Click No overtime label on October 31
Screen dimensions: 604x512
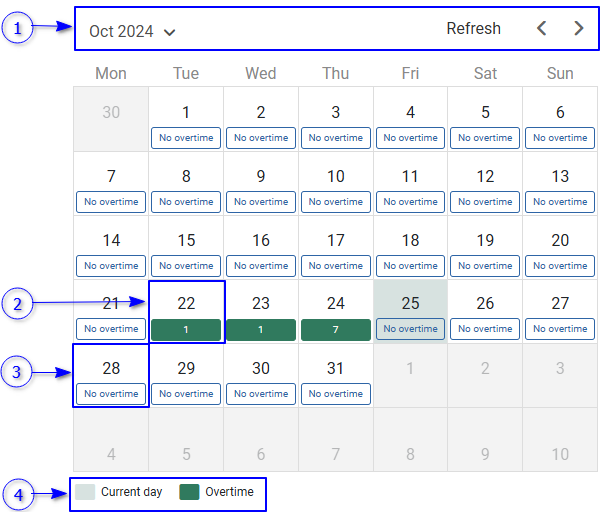[x=336, y=394]
